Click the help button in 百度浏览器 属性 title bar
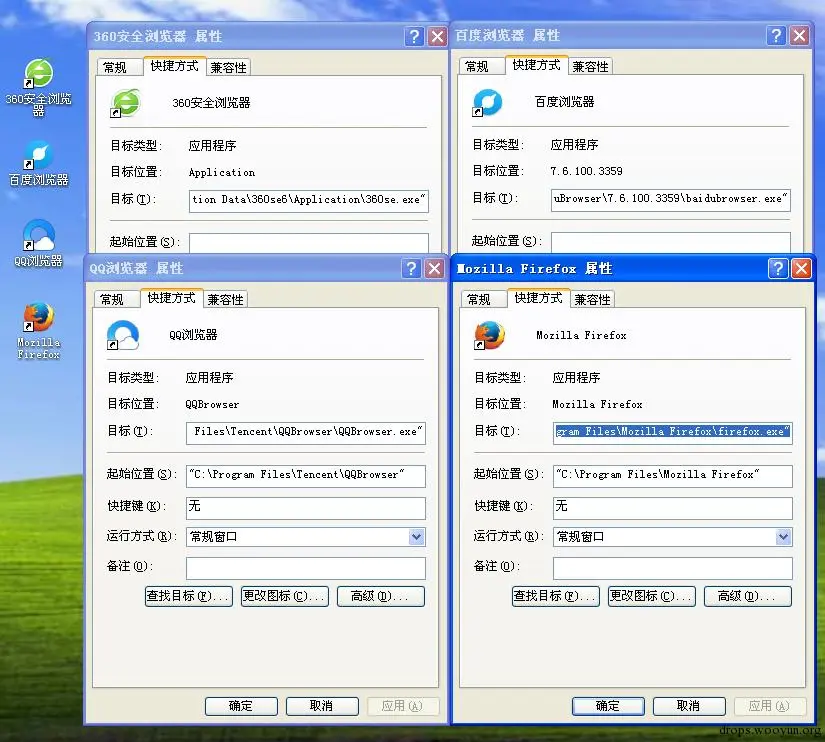 (776, 35)
